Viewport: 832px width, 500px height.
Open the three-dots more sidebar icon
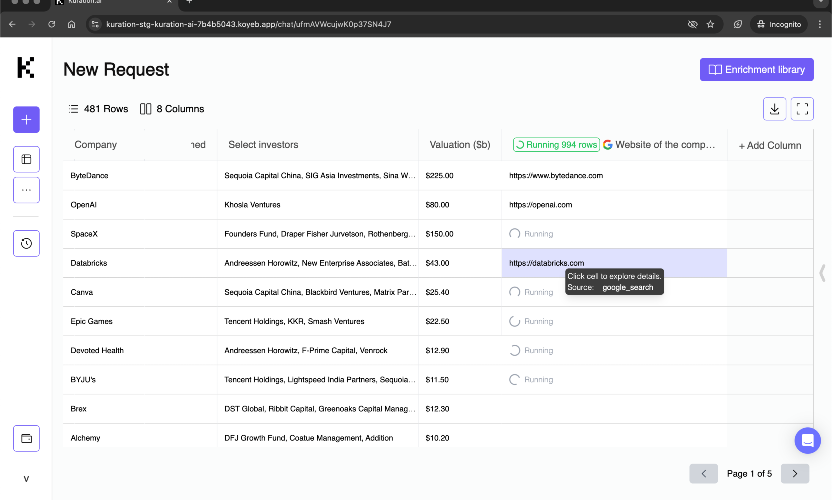27,190
